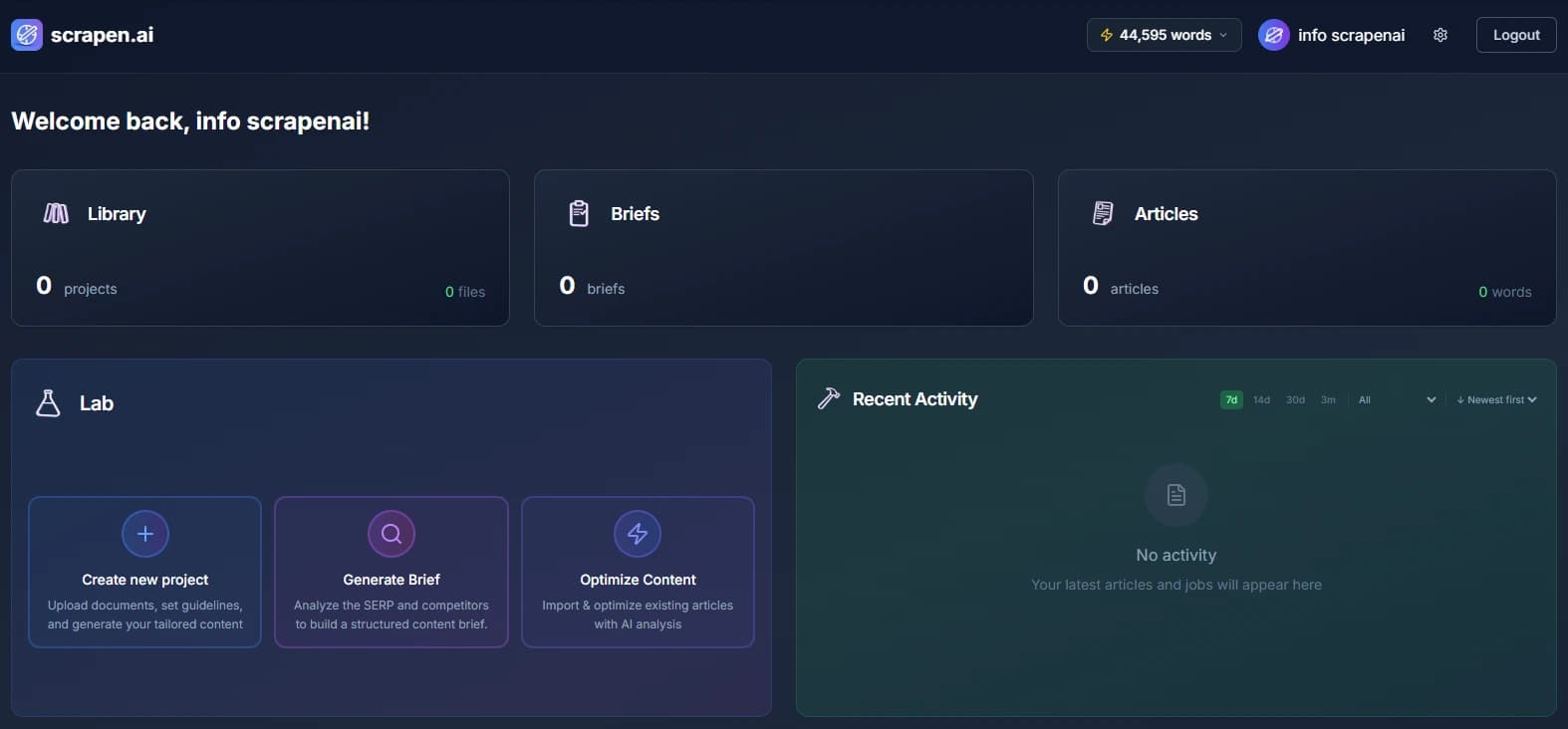Open the Create new project card
Image resolution: width=1568 pixels, height=729 pixels.
point(145,573)
